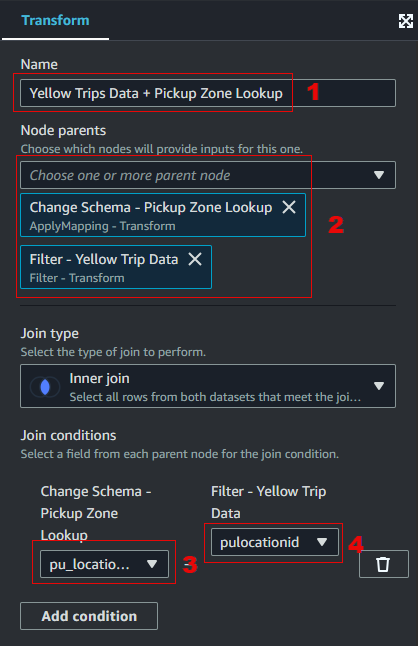Click the Inner join Venn diagram icon
The image size is (418, 646).
click(x=45, y=387)
